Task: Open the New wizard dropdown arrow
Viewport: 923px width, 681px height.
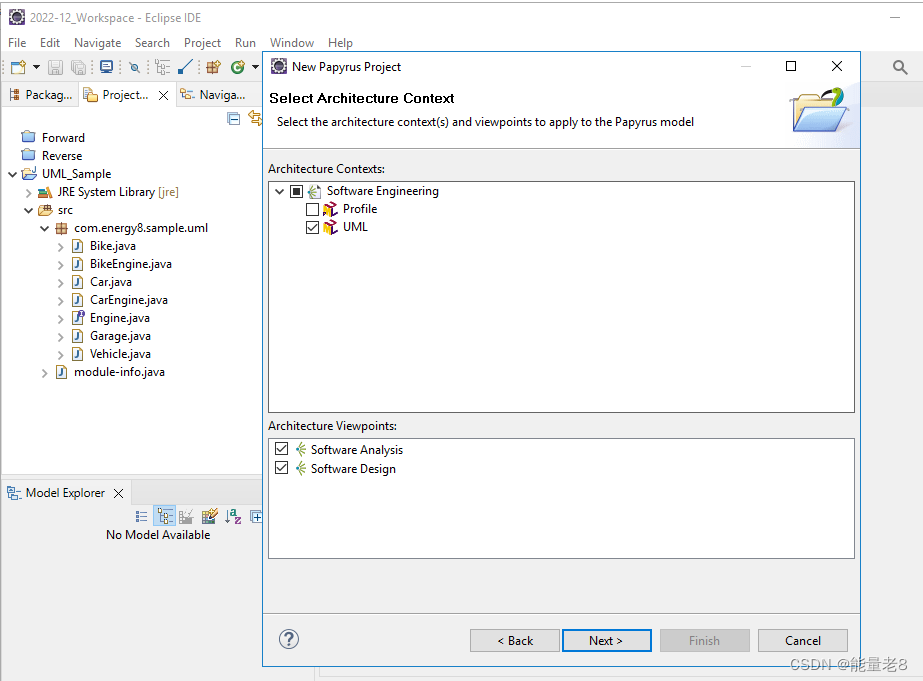Action: tap(36, 67)
